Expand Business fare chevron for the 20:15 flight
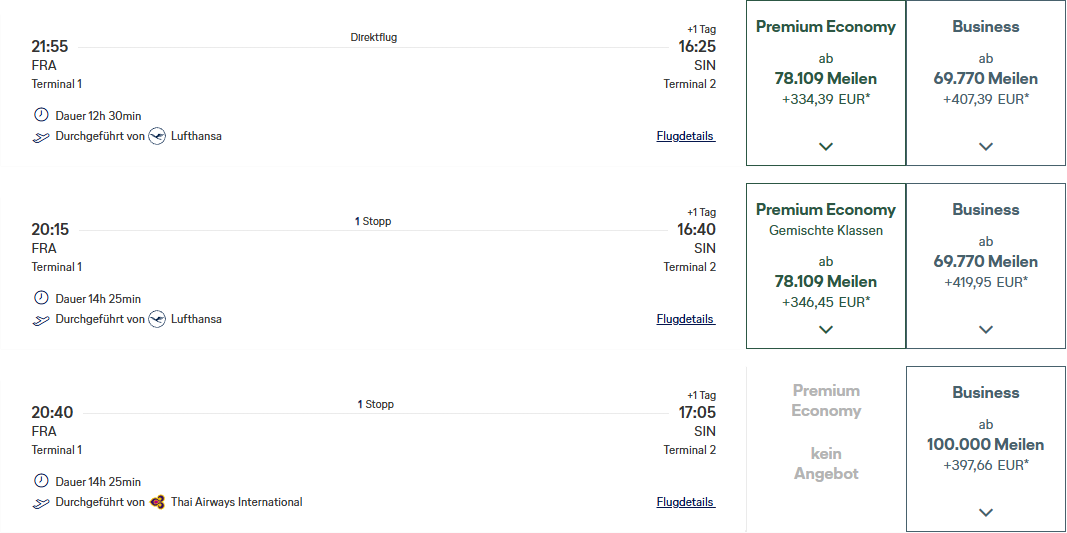1067x533 pixels. pyautogui.click(x=985, y=329)
